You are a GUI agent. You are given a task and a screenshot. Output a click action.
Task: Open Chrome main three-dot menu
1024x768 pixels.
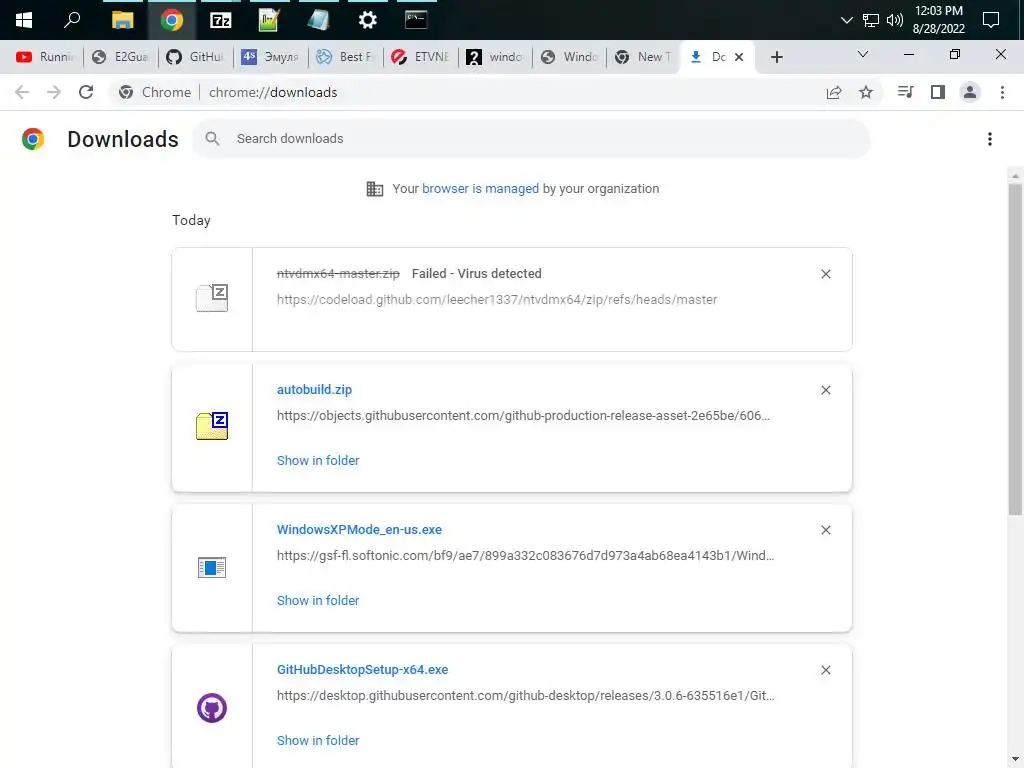pos(1002,92)
